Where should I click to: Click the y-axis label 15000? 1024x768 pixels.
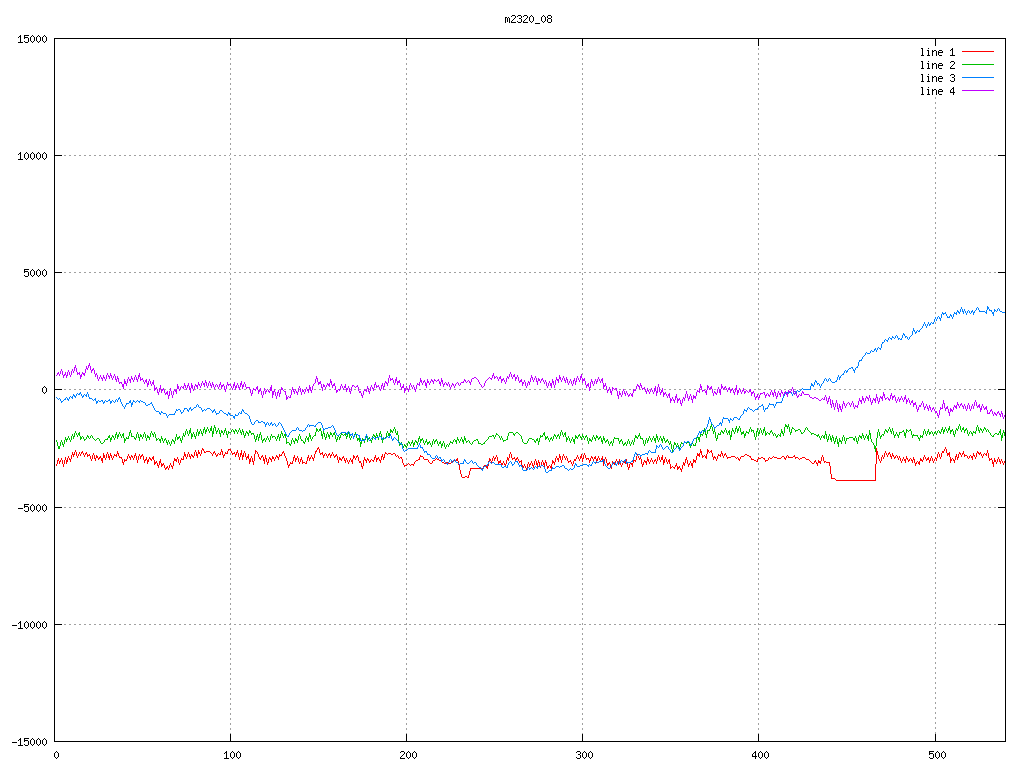pyautogui.click(x=32, y=39)
